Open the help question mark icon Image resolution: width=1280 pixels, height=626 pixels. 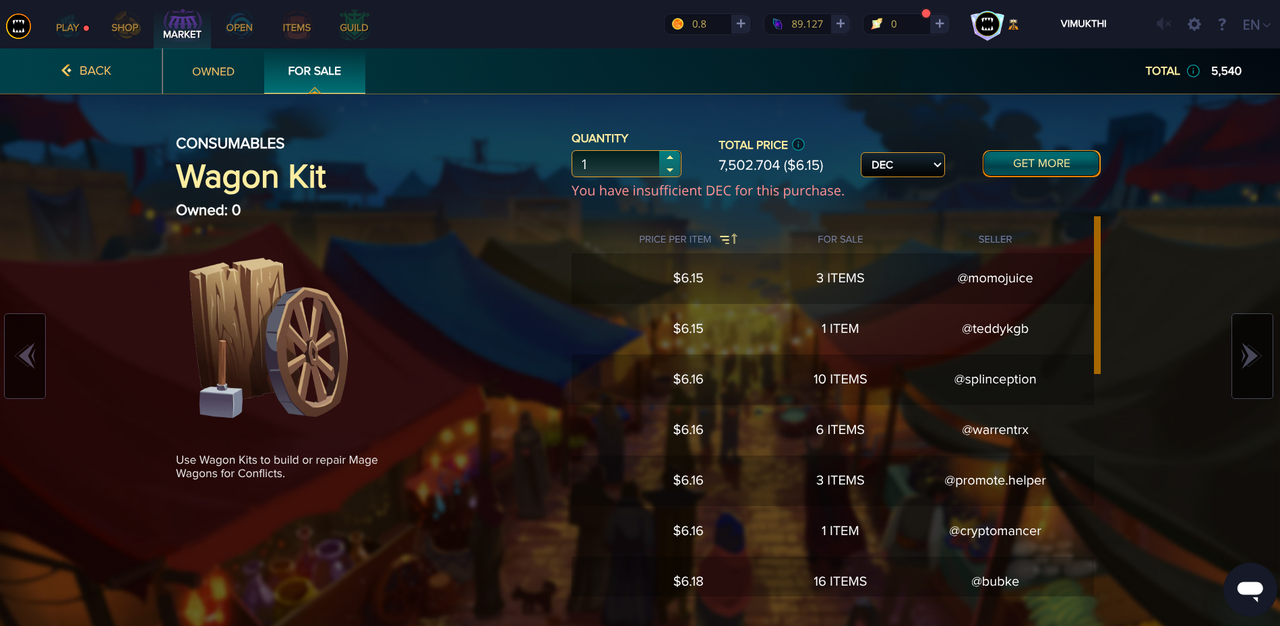(x=1222, y=24)
